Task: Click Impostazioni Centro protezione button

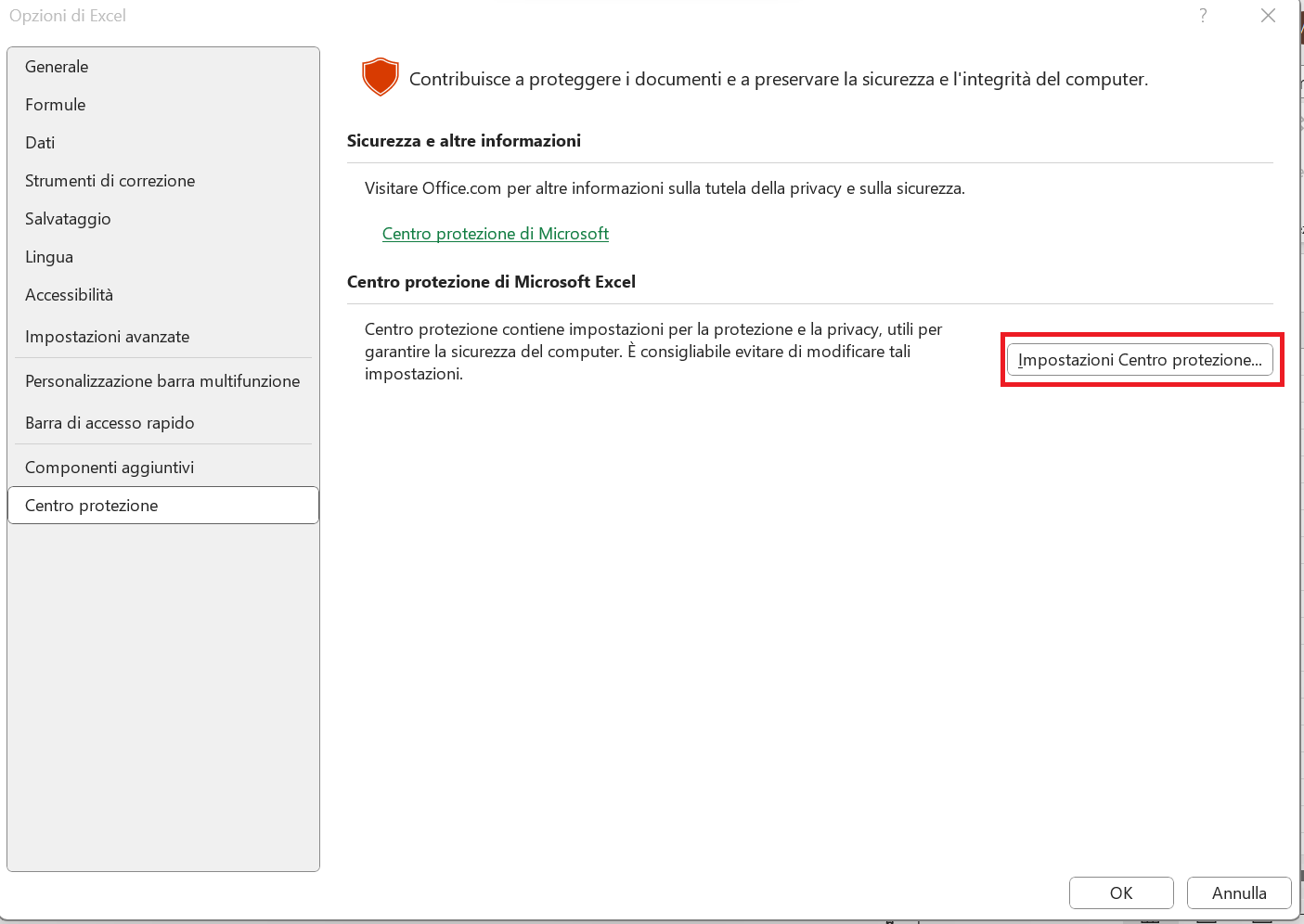Action: coord(1140,360)
